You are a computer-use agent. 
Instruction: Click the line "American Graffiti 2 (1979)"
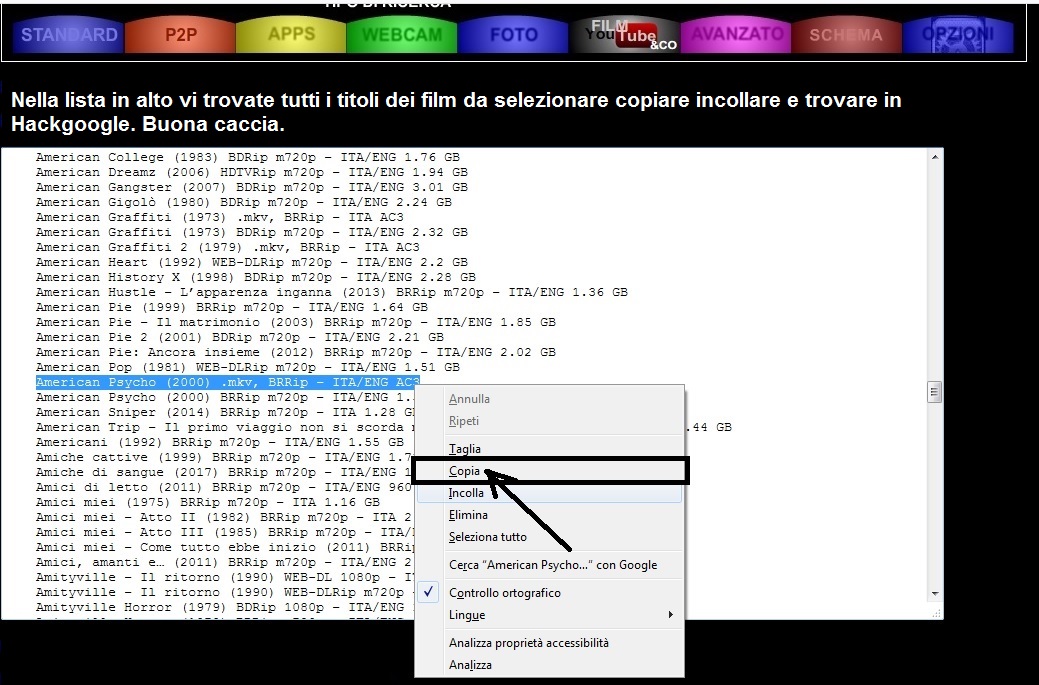(x=228, y=247)
